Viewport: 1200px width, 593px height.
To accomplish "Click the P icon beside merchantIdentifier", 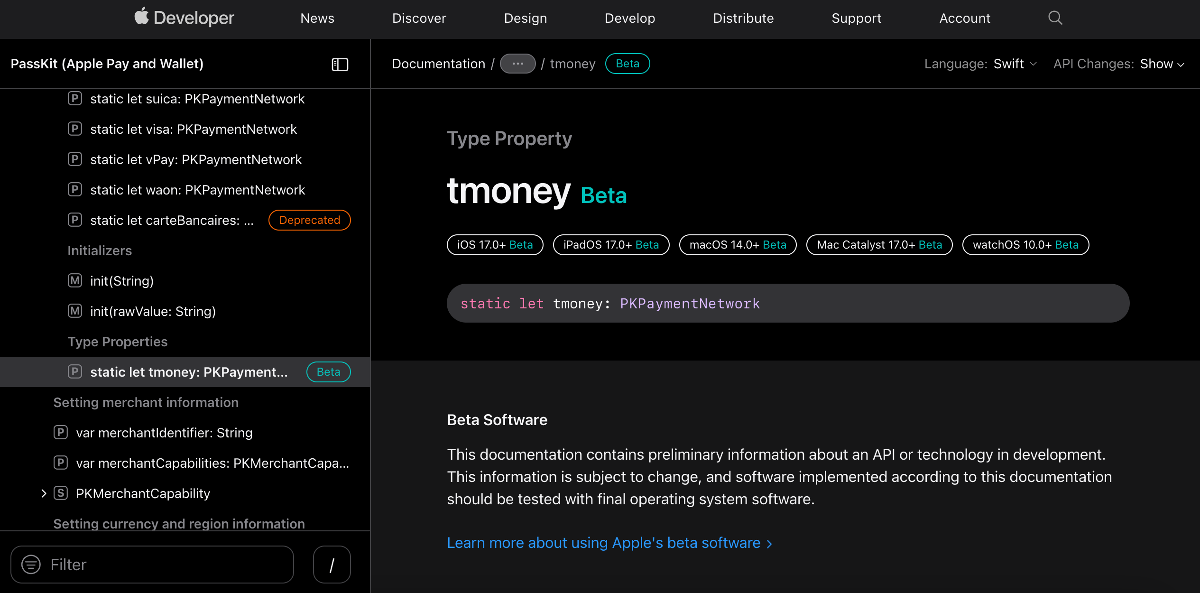I will click(61, 433).
